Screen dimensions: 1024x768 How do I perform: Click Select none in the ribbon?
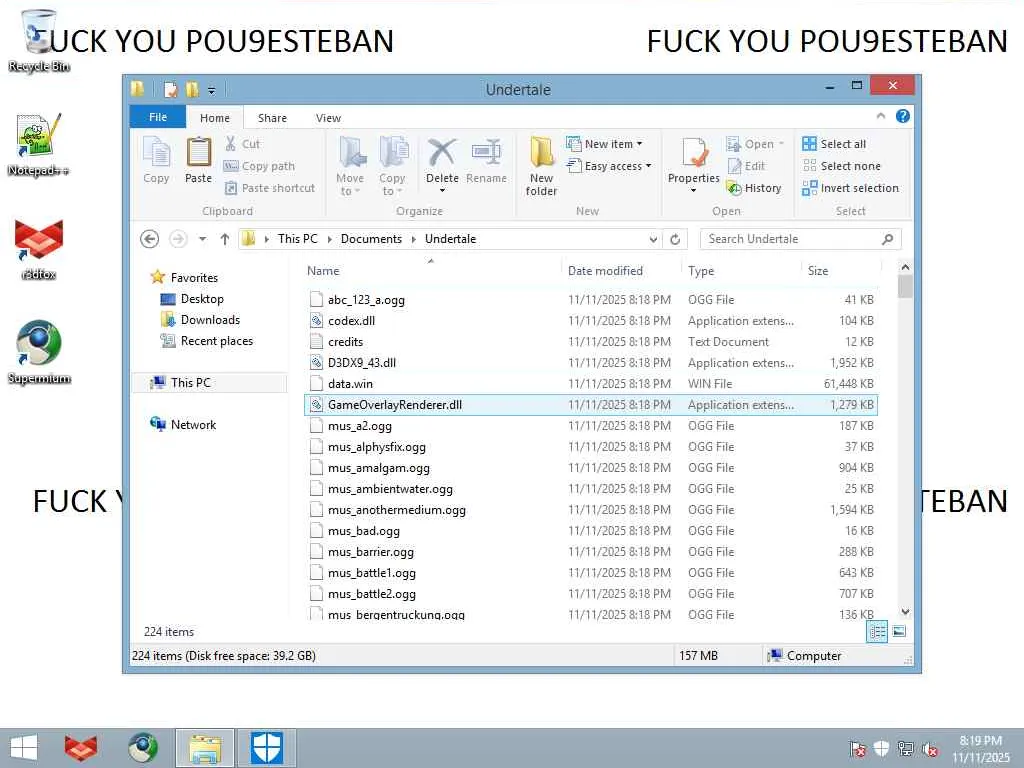(841, 166)
